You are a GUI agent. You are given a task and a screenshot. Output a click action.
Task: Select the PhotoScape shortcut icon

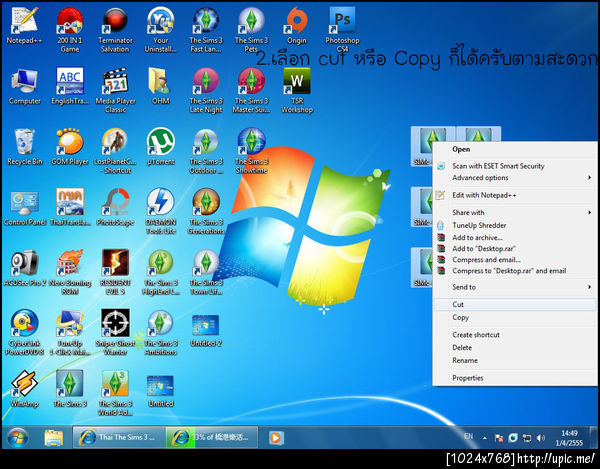[x=115, y=208]
